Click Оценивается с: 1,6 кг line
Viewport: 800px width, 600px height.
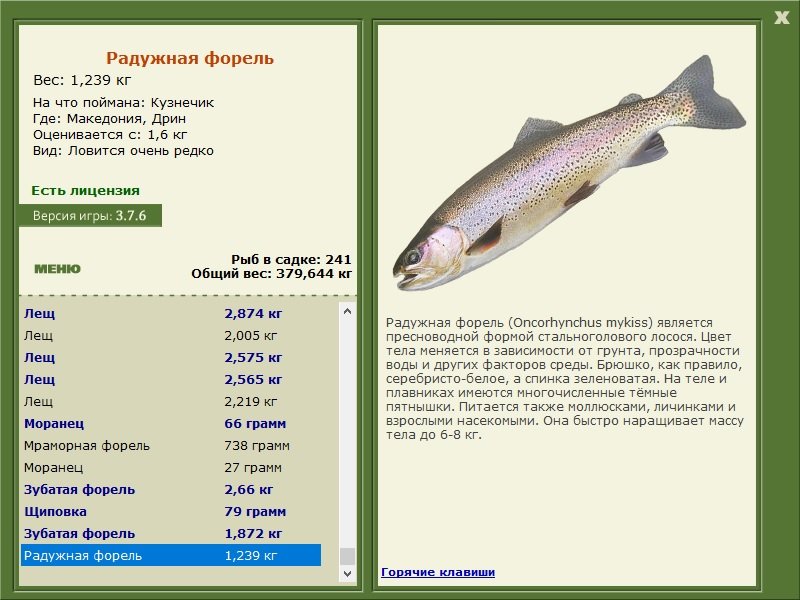click(x=110, y=135)
